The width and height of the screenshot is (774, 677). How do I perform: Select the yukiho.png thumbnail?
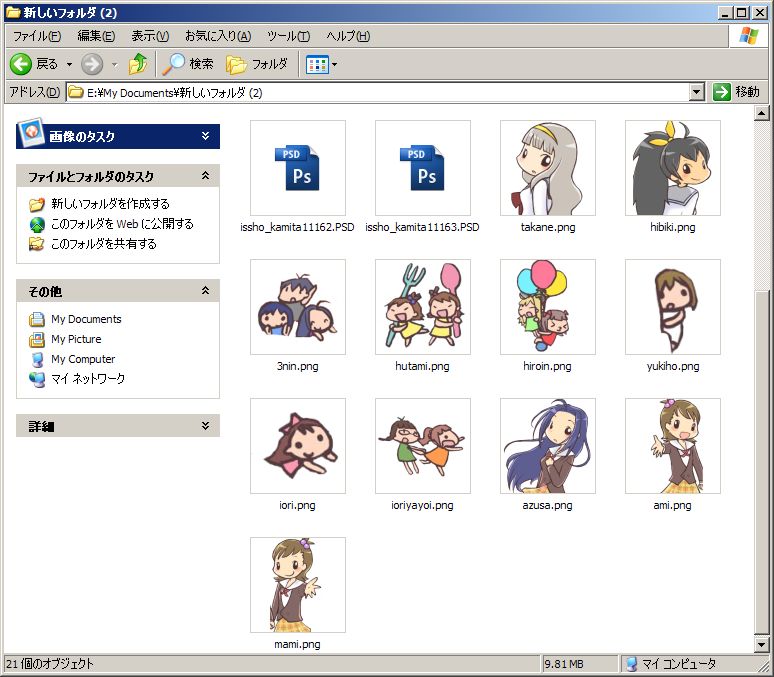click(672, 307)
